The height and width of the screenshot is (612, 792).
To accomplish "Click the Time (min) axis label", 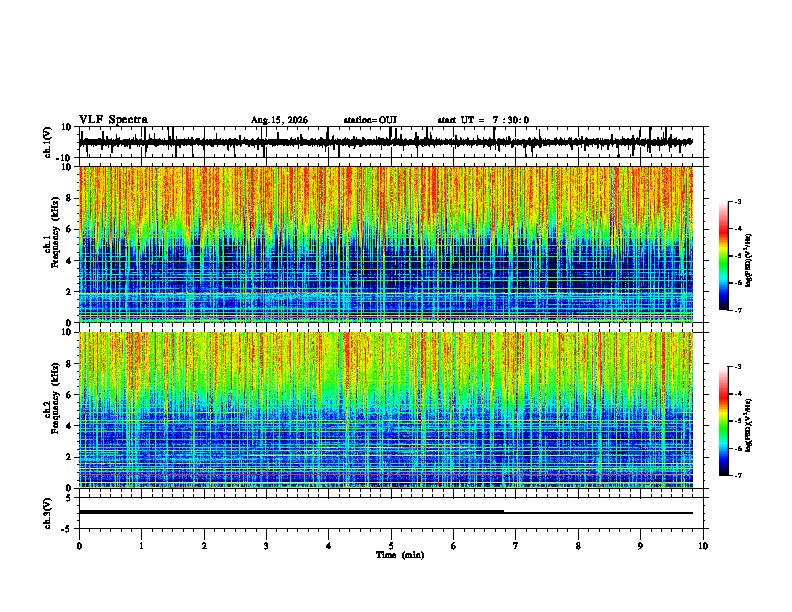I will [400, 555].
